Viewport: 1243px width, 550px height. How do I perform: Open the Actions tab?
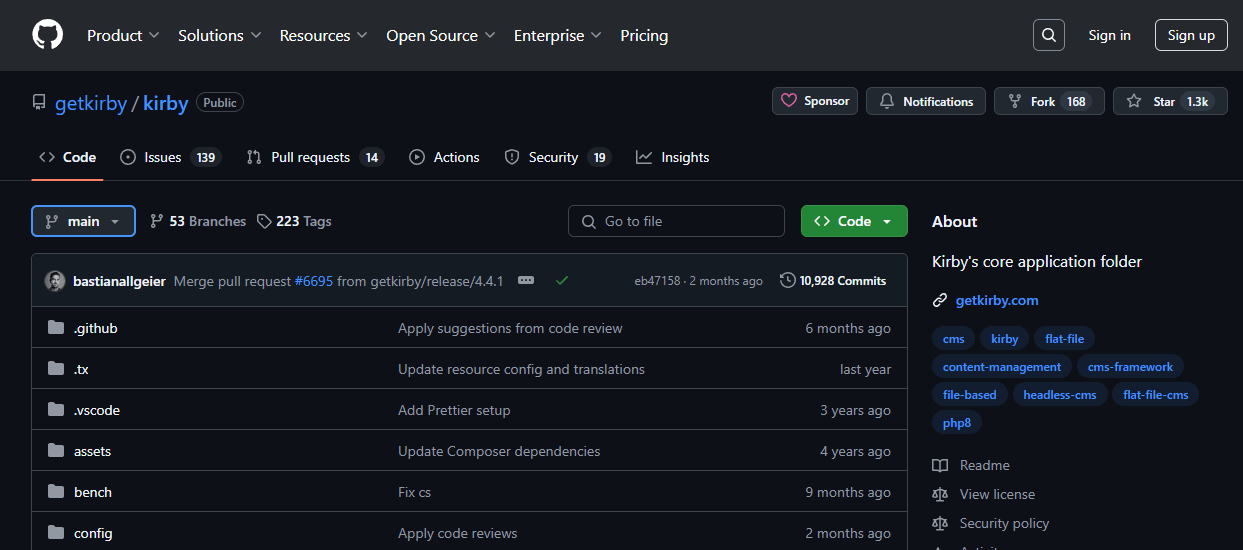[x=445, y=157]
